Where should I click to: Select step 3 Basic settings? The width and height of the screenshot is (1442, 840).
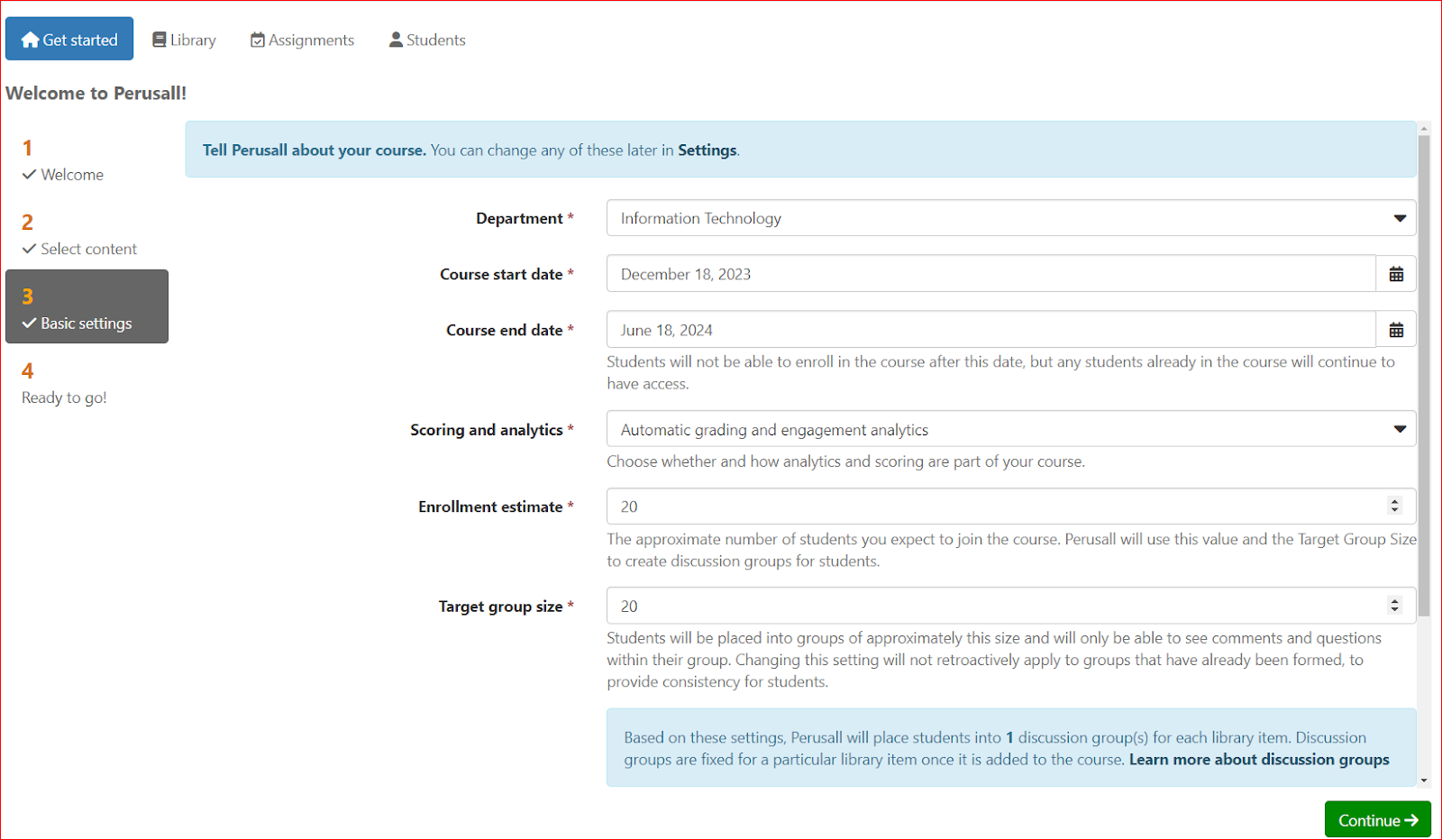point(87,306)
